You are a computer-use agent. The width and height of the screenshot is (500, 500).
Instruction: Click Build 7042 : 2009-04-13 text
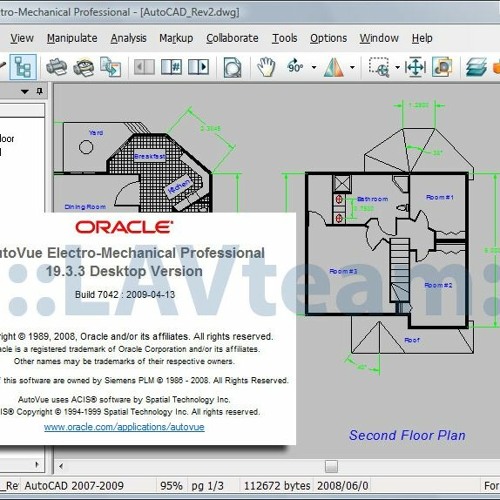125,295
